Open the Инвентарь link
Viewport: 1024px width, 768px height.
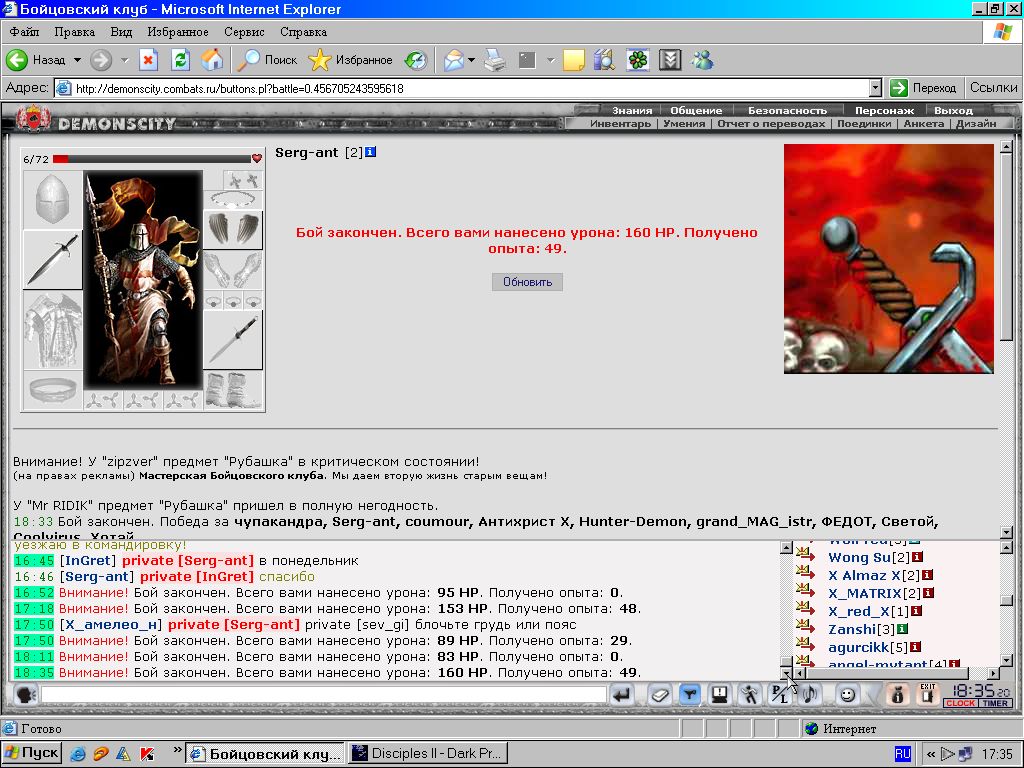coord(620,123)
